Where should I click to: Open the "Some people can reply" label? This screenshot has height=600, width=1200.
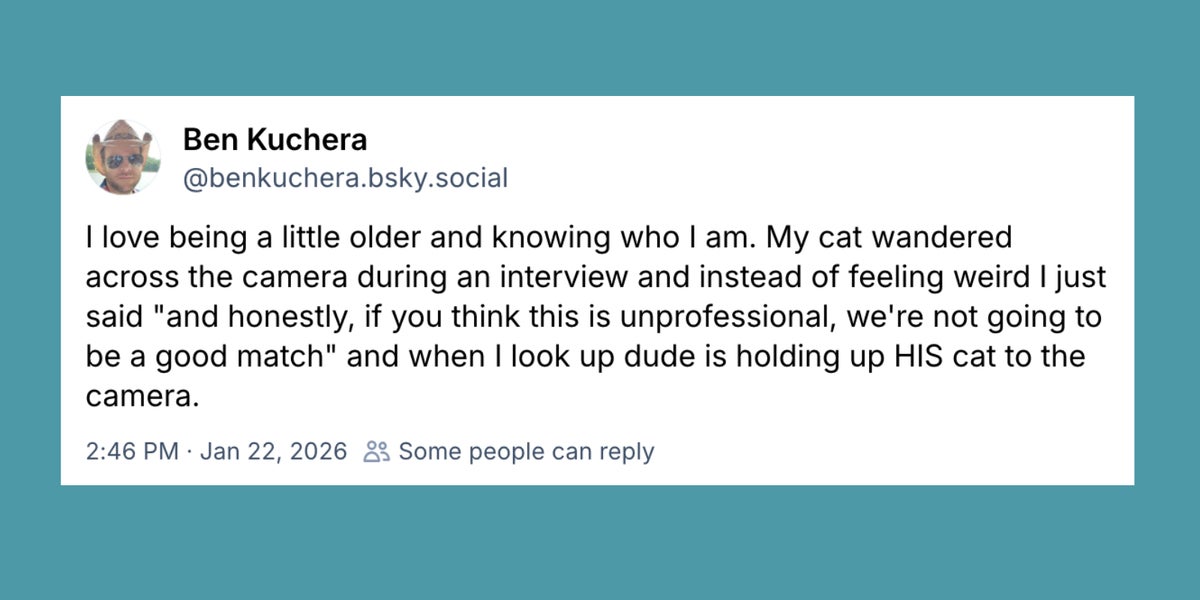tap(526, 451)
